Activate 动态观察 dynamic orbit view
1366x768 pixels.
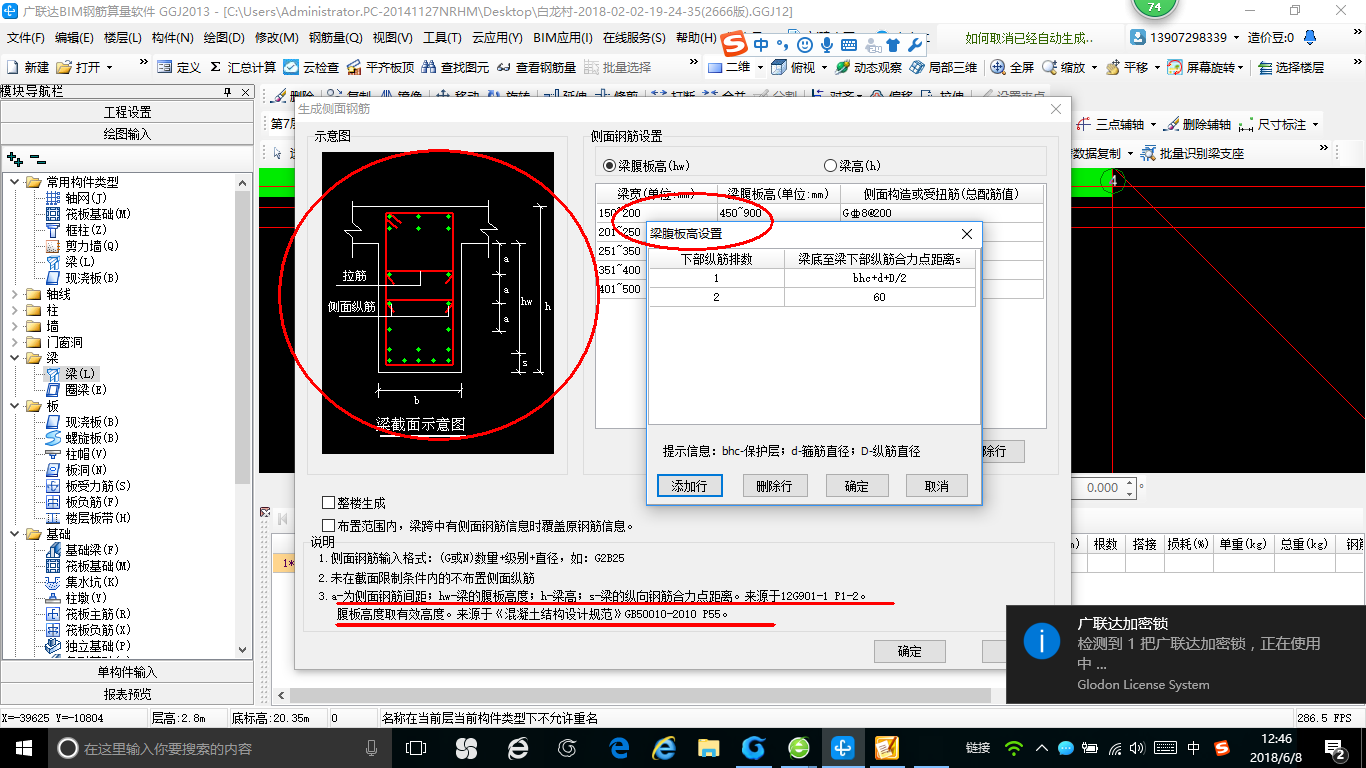point(869,67)
